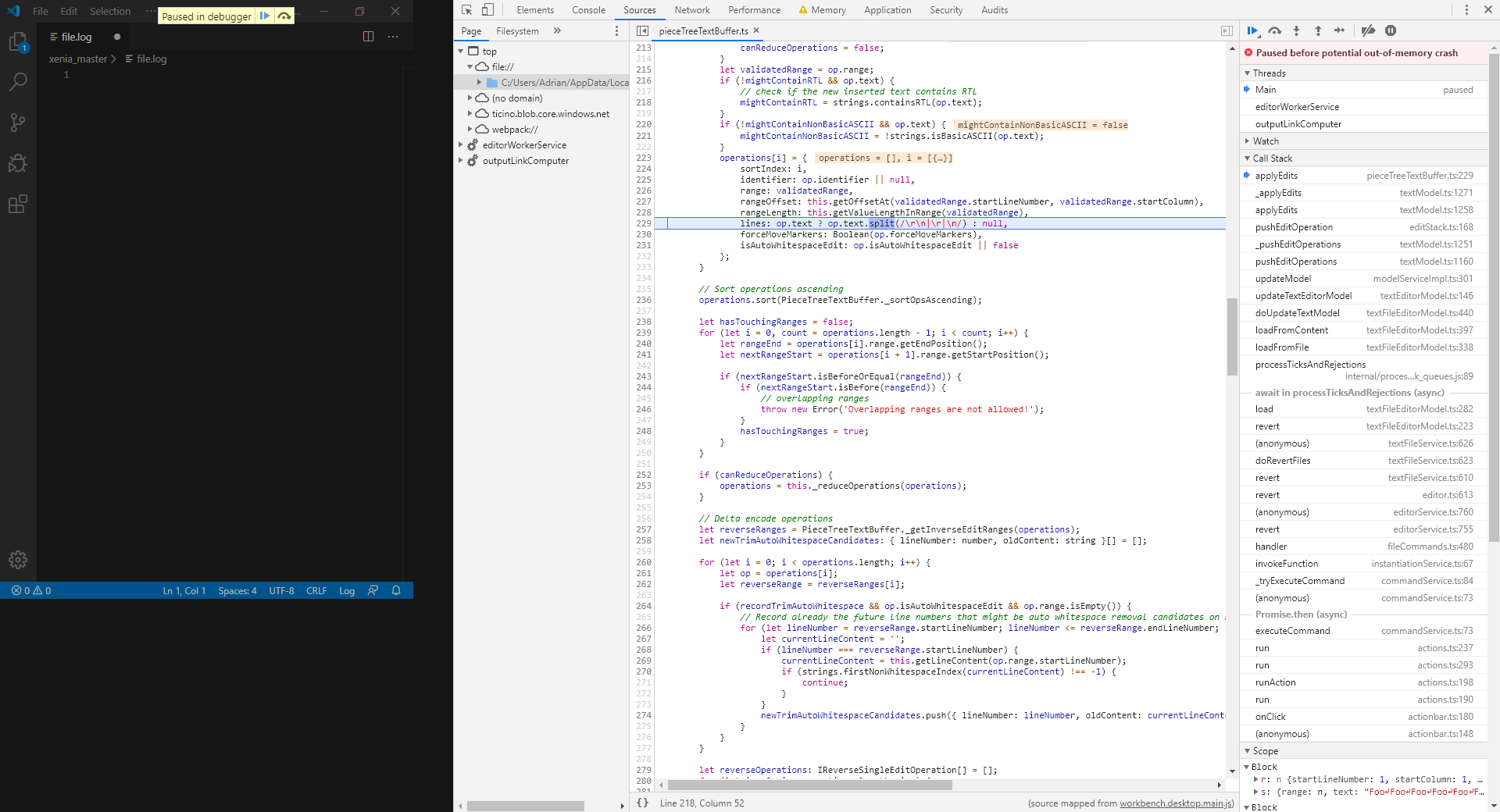
Task: Deactivate all breakpoints
Action: 1367,30
